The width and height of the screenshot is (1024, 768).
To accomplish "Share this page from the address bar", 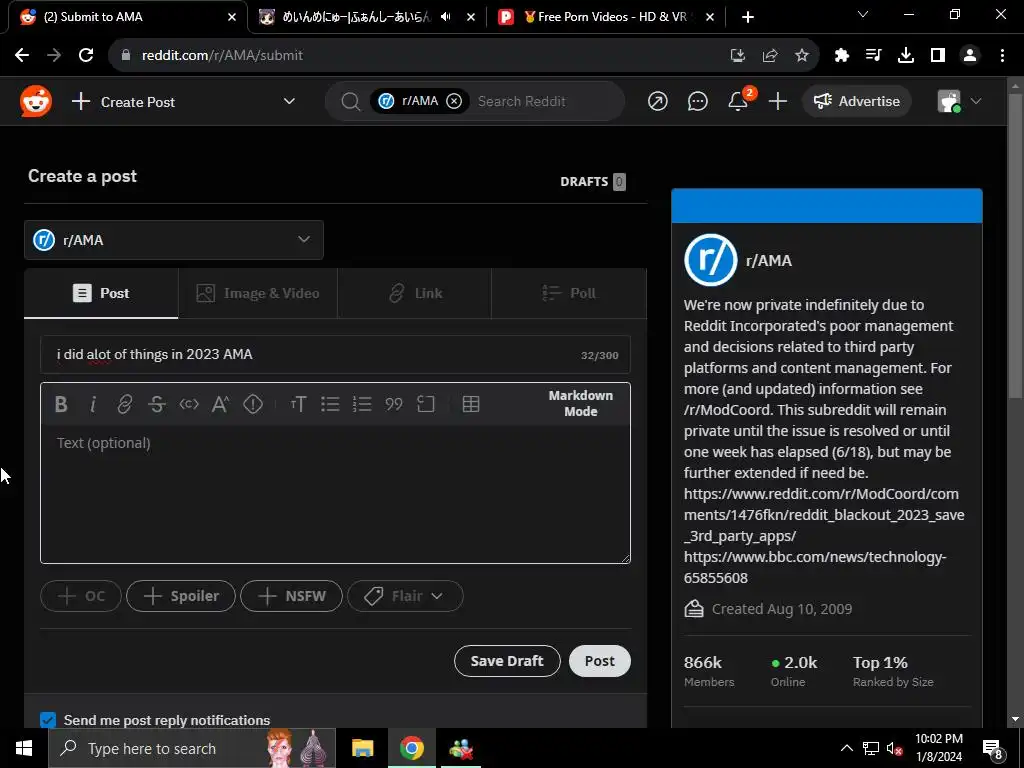I will click(770, 56).
